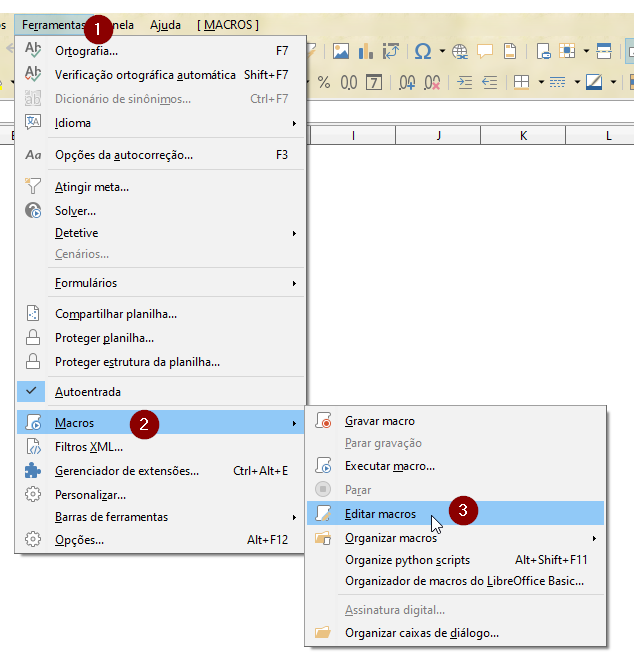Viewport: 634px width, 668px height.
Task: Click the puzzle-piece extensões icon
Action: 33,470
